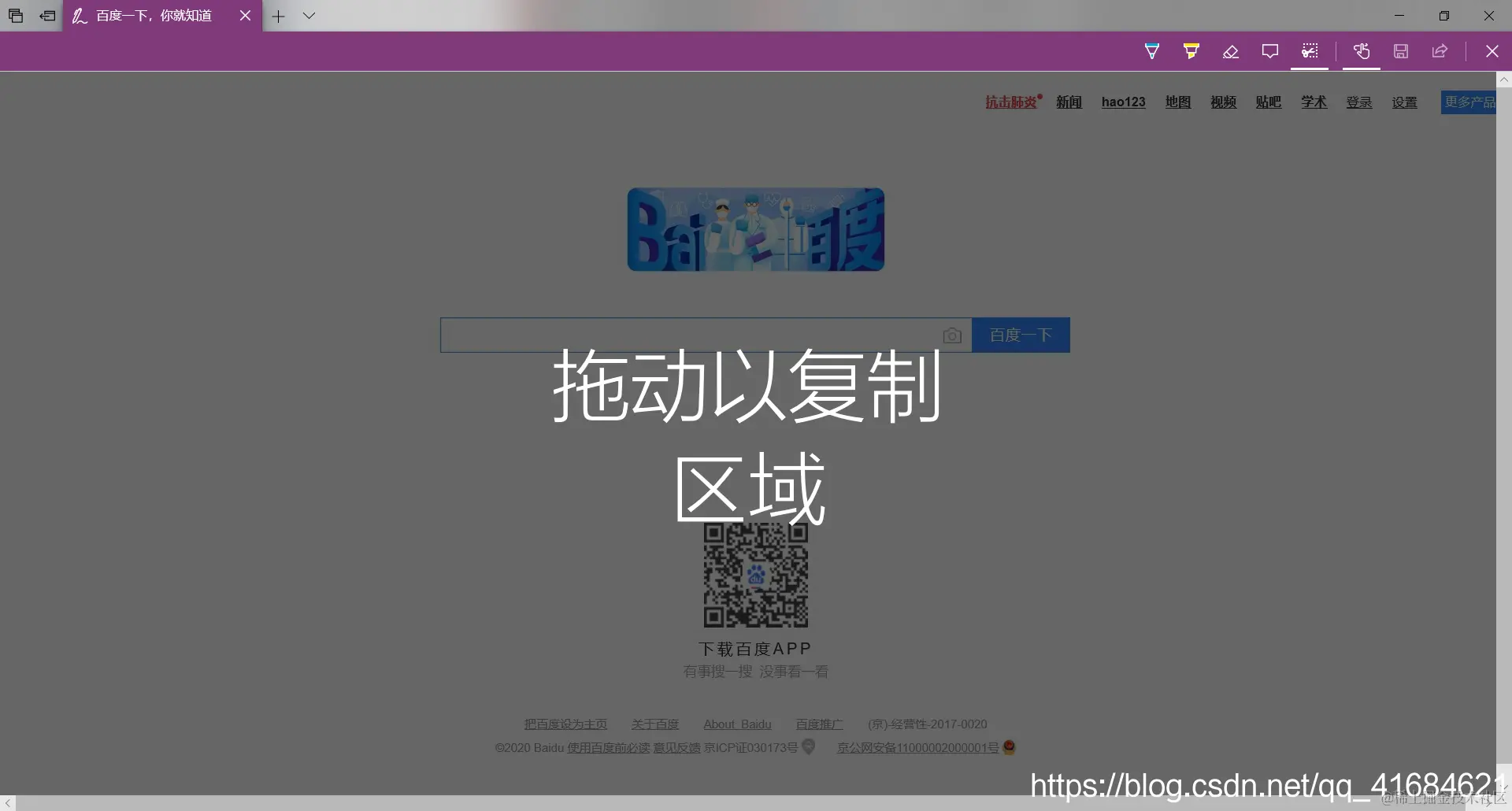The height and width of the screenshot is (811, 1512).
Task: Activate the clip region tool
Action: 1309,50
